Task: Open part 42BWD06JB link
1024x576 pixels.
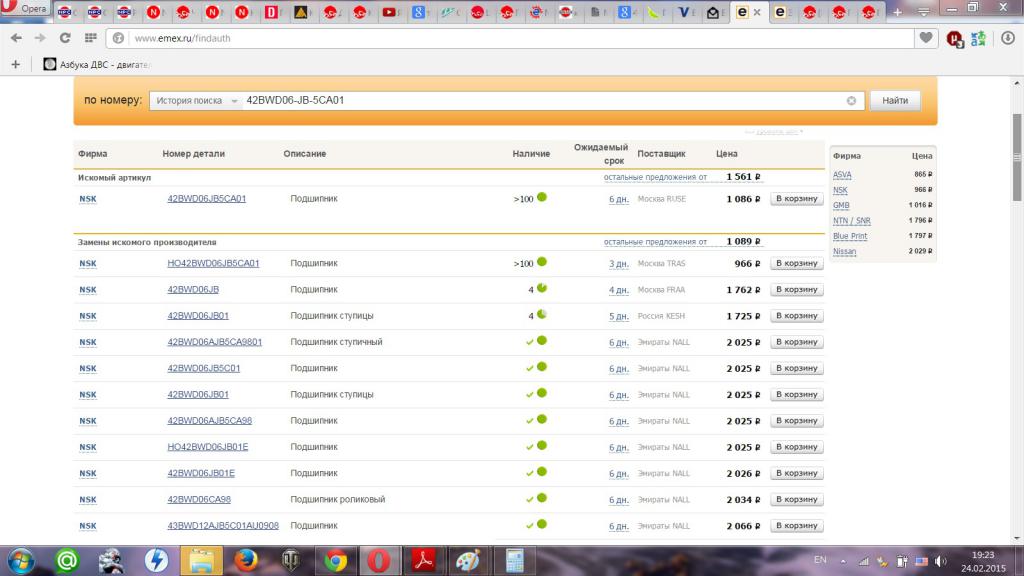Action: [x=193, y=289]
